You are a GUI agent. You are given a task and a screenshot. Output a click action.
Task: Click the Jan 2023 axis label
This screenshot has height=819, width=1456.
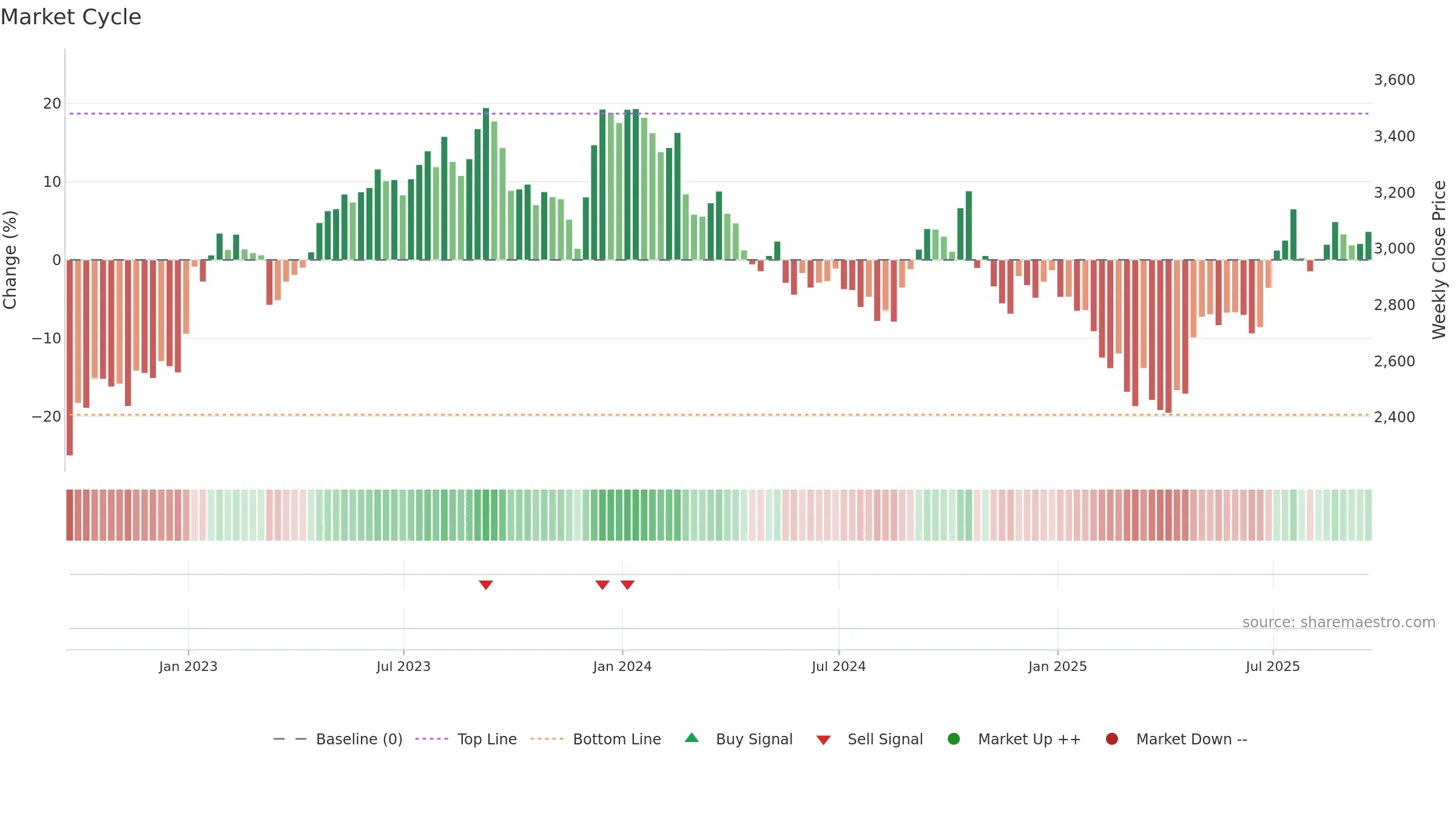tap(188, 667)
